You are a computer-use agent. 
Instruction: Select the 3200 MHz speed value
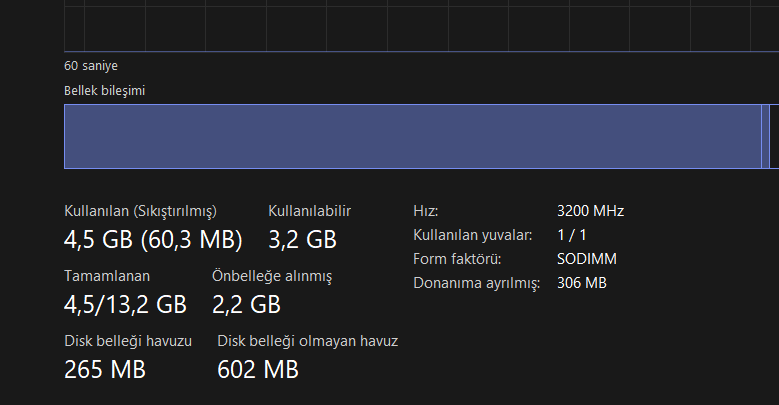click(590, 211)
